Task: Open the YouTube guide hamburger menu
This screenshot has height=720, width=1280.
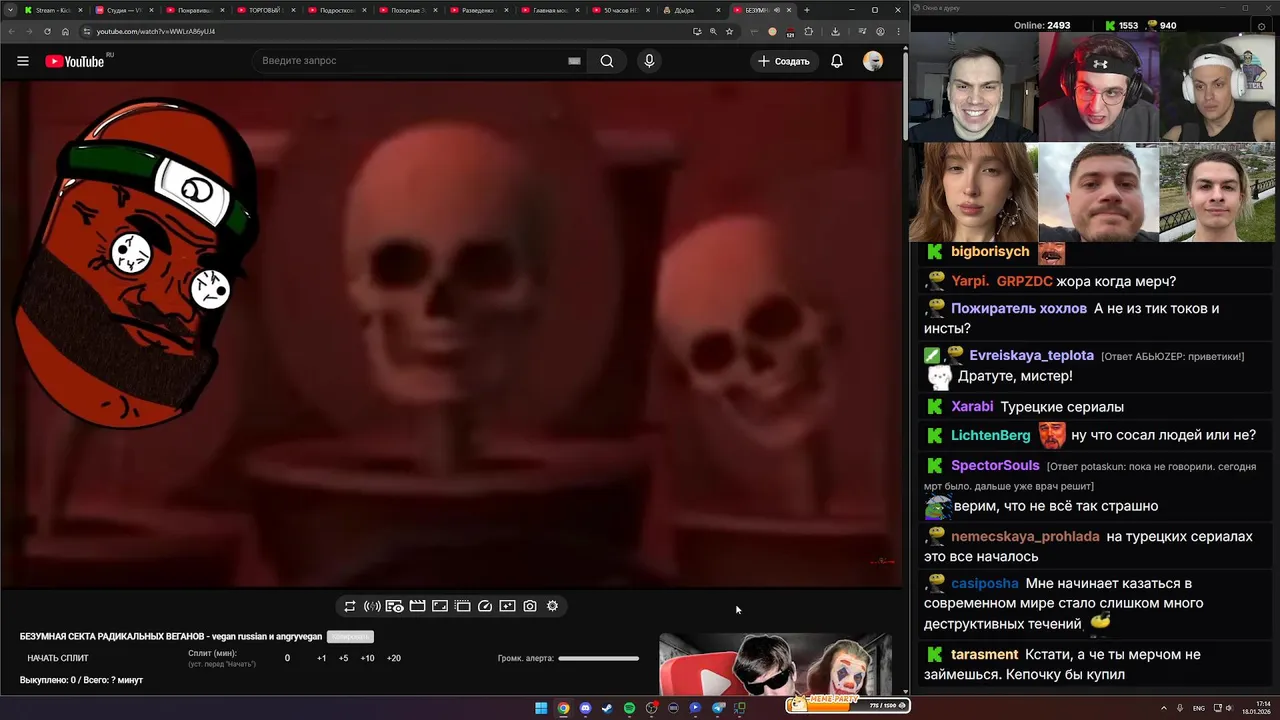Action: click(22, 61)
